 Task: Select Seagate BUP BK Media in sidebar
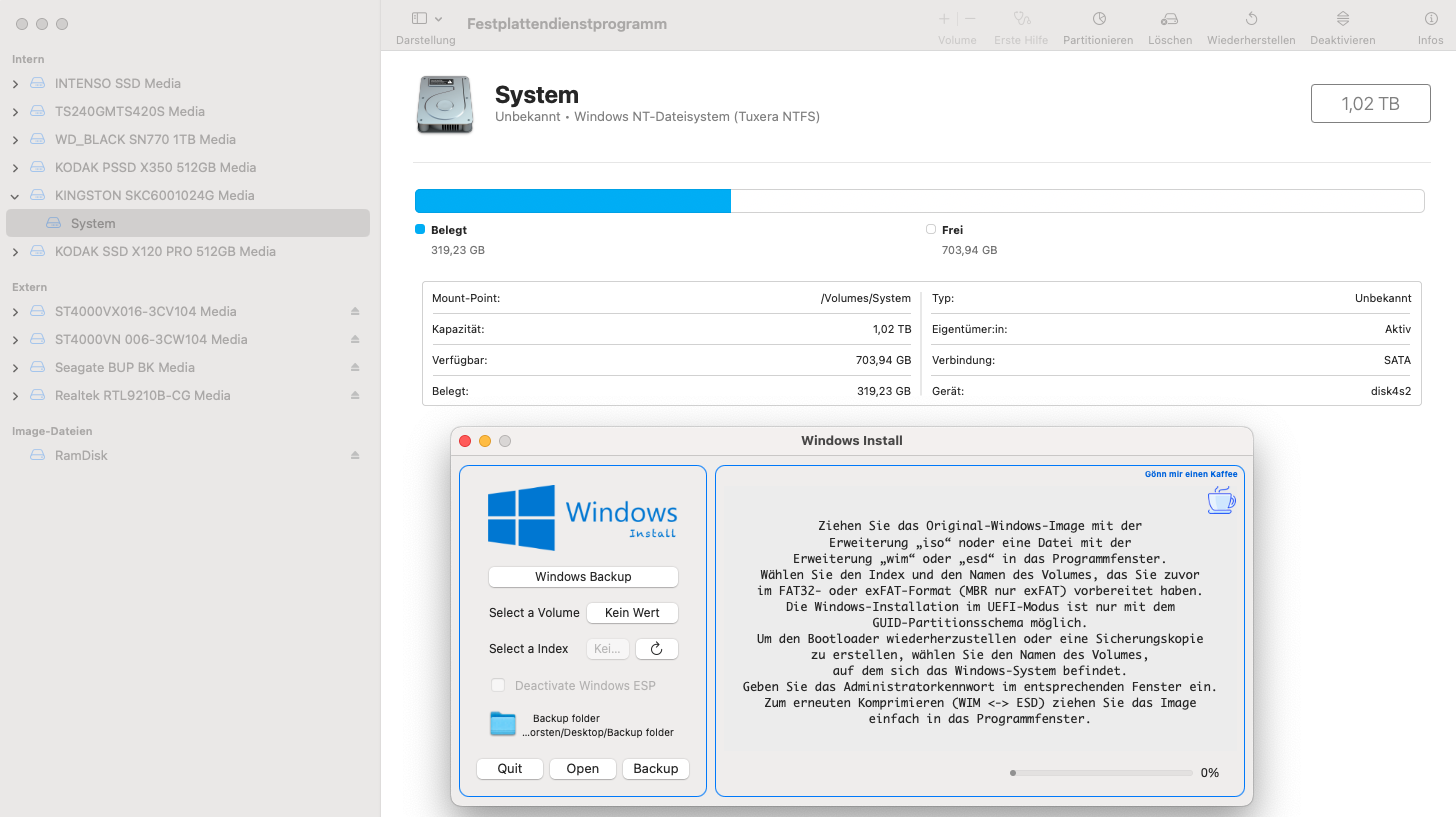125,368
